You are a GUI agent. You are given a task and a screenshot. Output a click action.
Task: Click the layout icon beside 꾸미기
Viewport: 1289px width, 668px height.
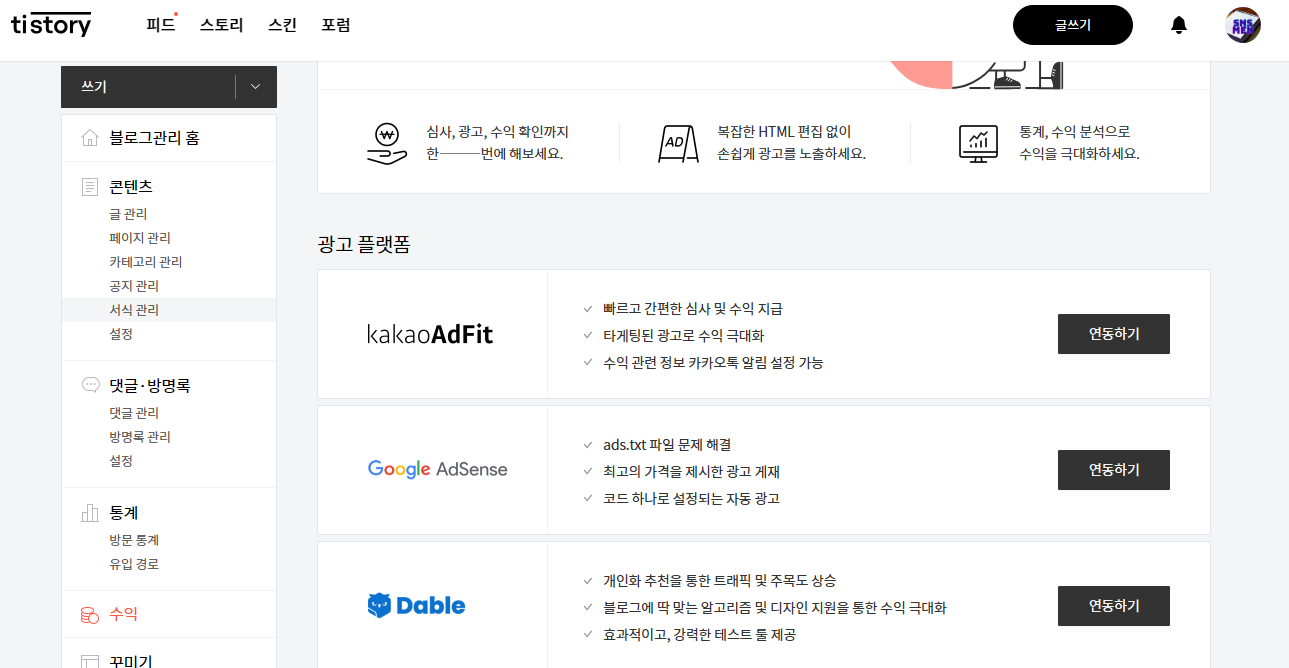pyautogui.click(x=90, y=662)
